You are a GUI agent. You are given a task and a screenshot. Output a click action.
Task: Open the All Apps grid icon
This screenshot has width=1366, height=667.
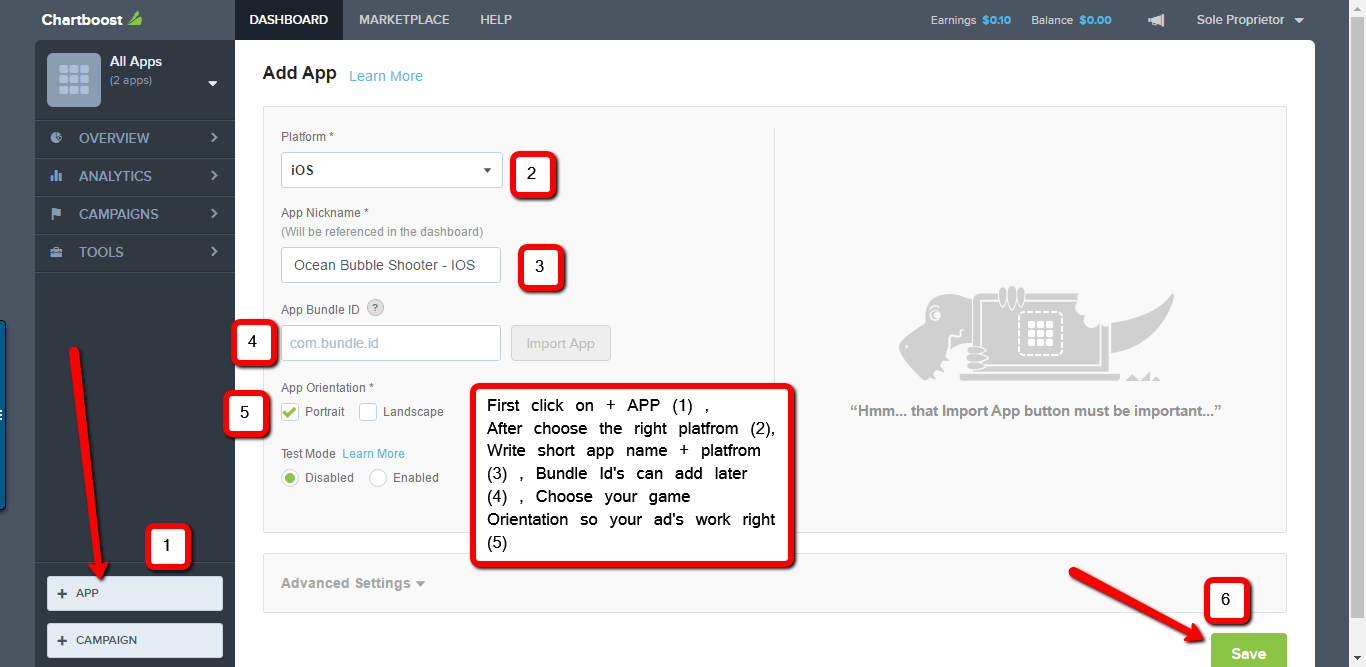[74, 80]
